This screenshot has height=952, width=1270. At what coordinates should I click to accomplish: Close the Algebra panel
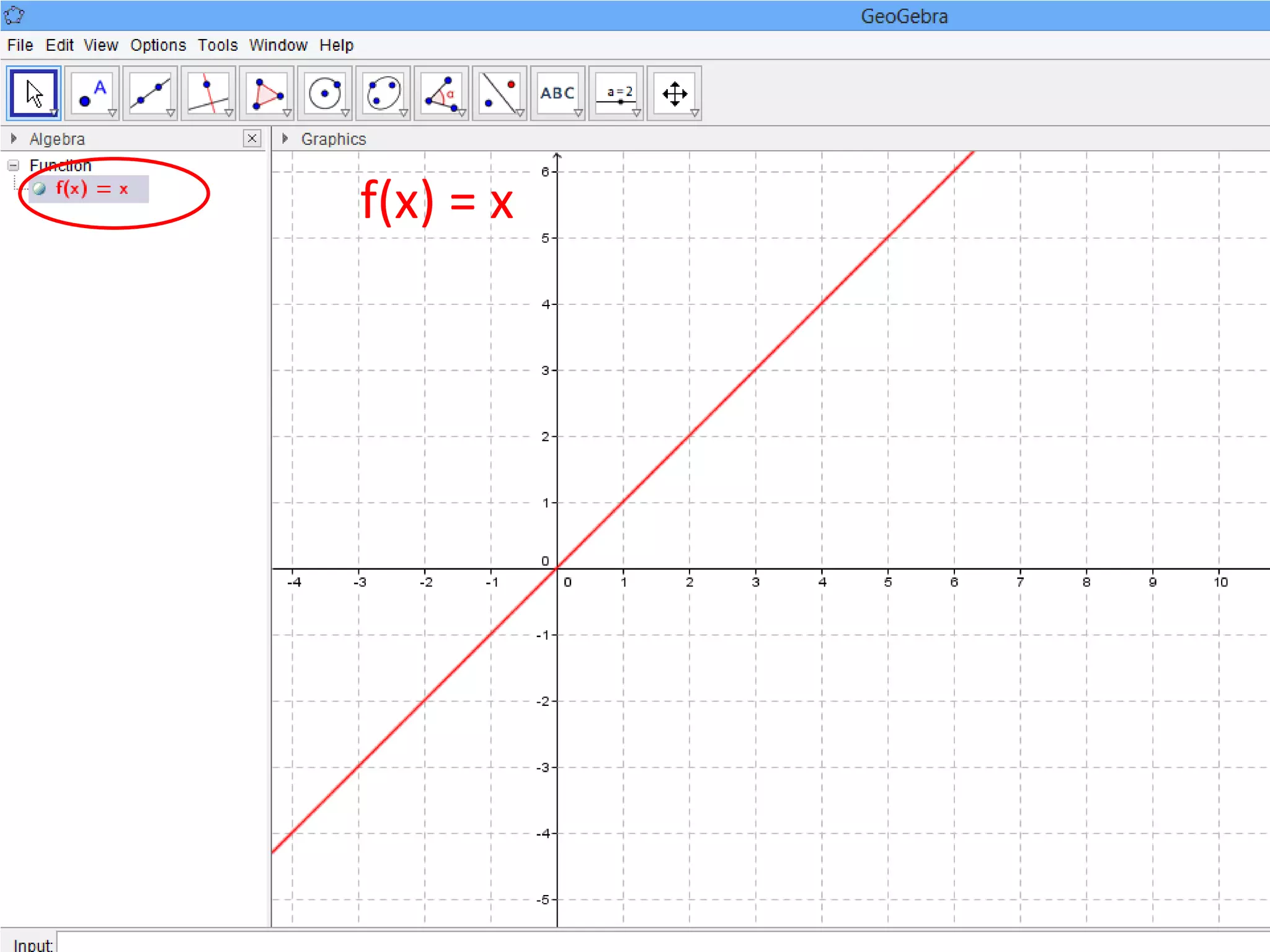coord(252,138)
